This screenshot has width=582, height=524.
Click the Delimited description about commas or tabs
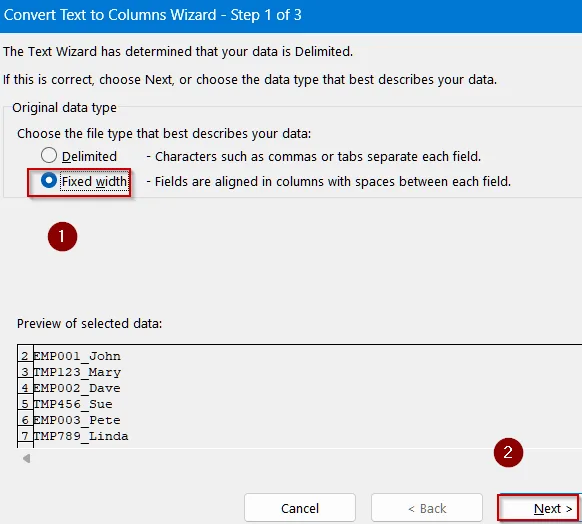coord(314,157)
